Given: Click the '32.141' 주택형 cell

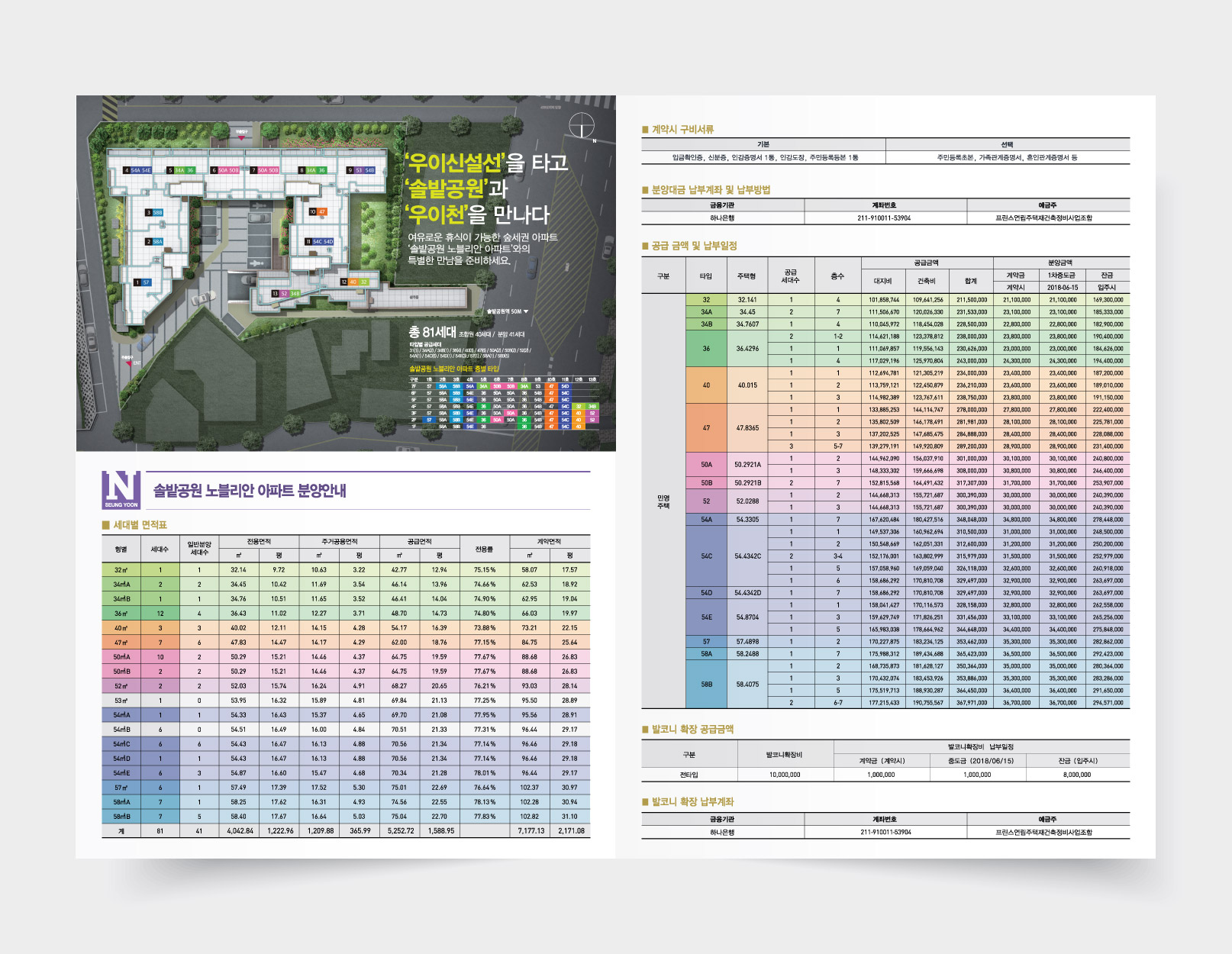Looking at the screenshot, I should [747, 300].
